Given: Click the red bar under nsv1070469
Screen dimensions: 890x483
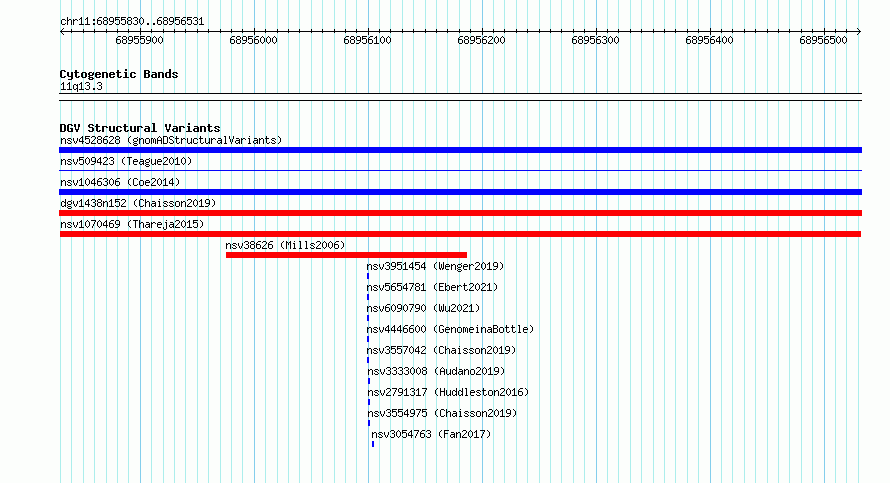Looking at the screenshot, I should coord(460,234).
